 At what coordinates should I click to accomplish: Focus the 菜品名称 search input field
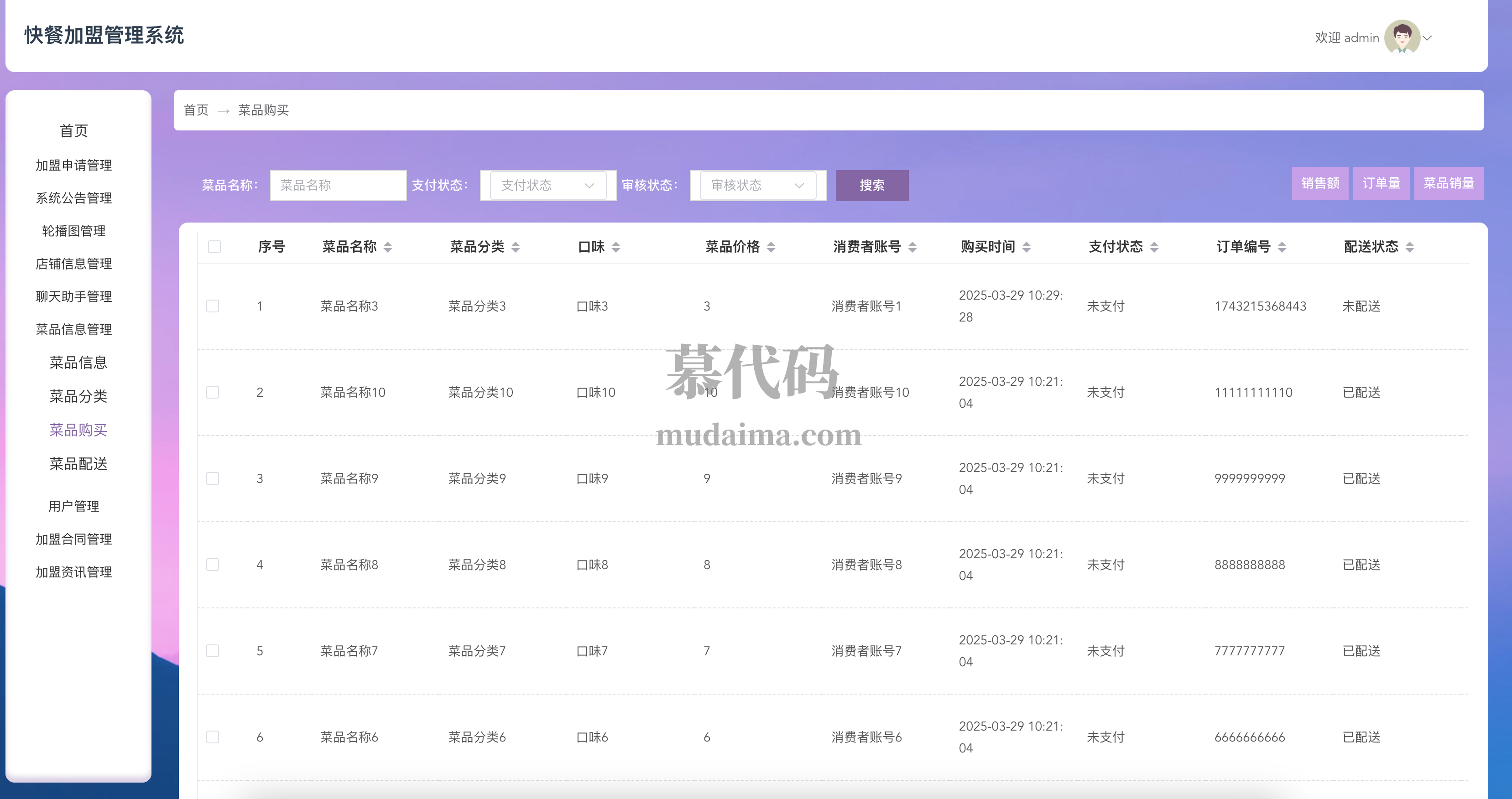point(338,185)
